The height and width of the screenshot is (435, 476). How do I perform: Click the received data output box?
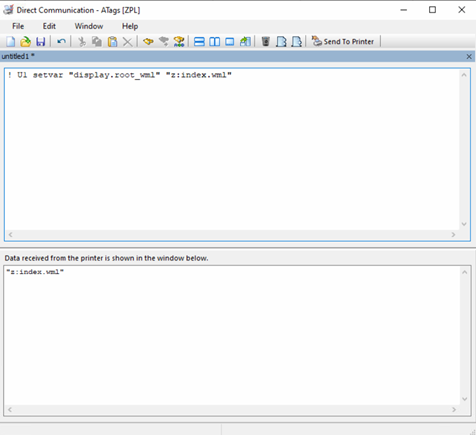pyautogui.click(x=232, y=335)
